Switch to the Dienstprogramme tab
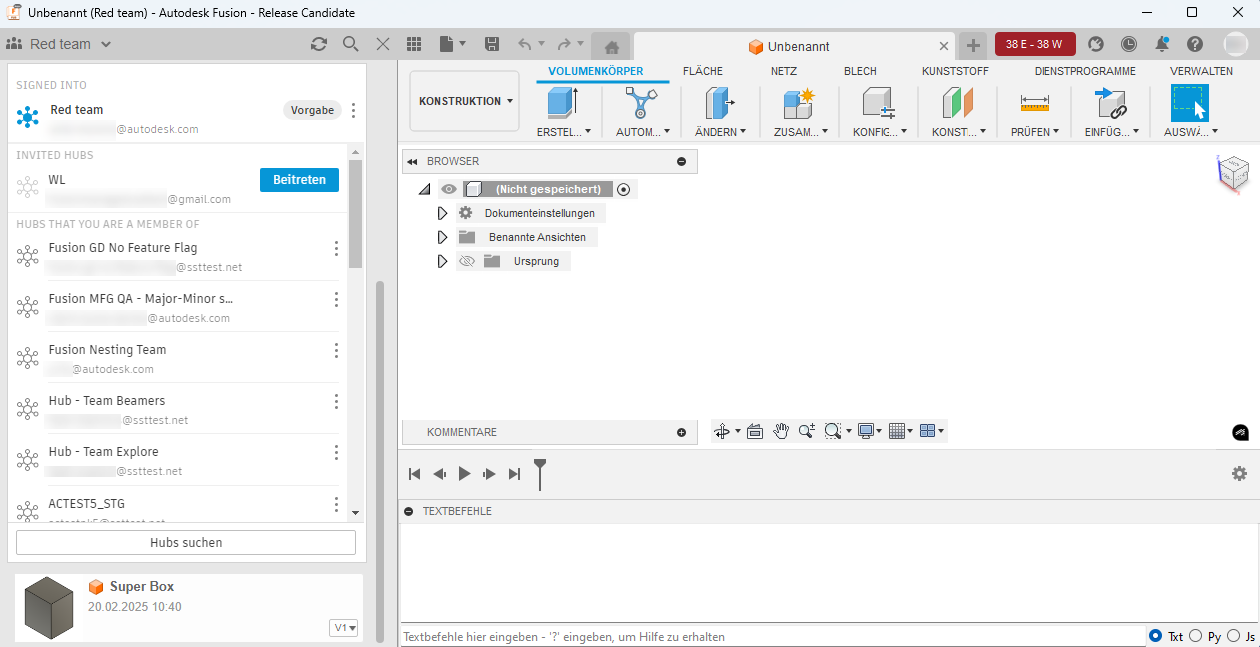 point(1085,71)
